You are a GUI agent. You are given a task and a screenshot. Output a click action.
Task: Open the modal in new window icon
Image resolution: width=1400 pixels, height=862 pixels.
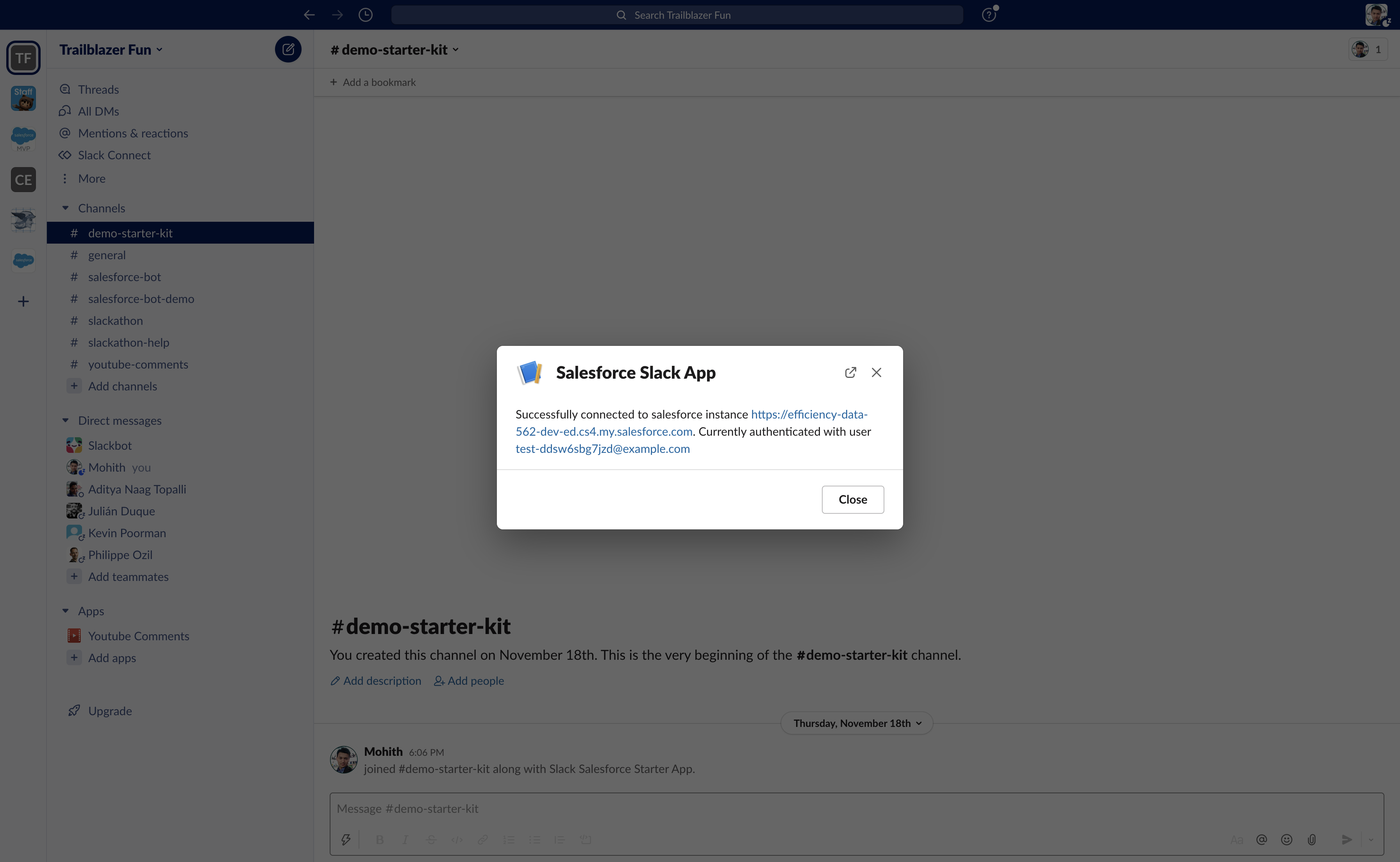(850, 372)
